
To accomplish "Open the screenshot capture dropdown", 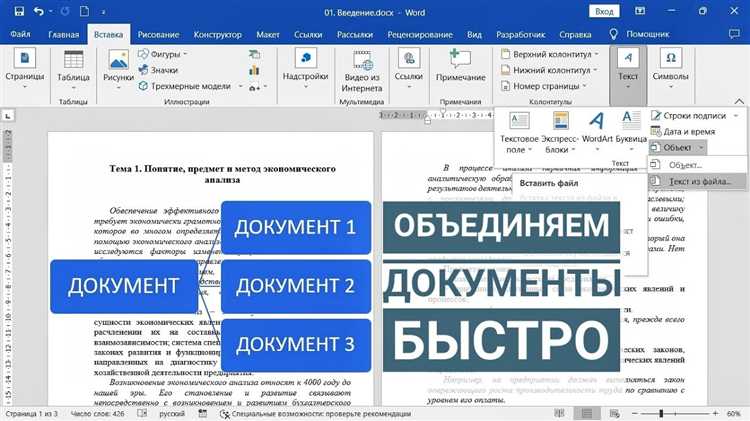I will (x=258, y=87).
